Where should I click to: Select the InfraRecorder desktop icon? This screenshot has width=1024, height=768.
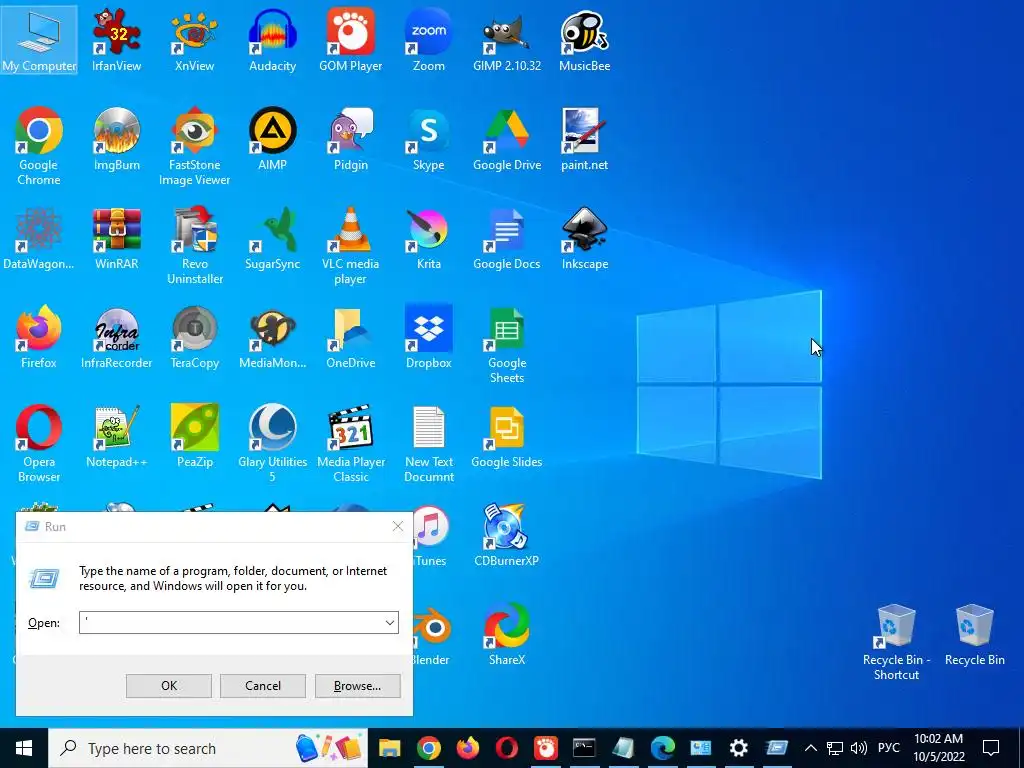tap(116, 336)
